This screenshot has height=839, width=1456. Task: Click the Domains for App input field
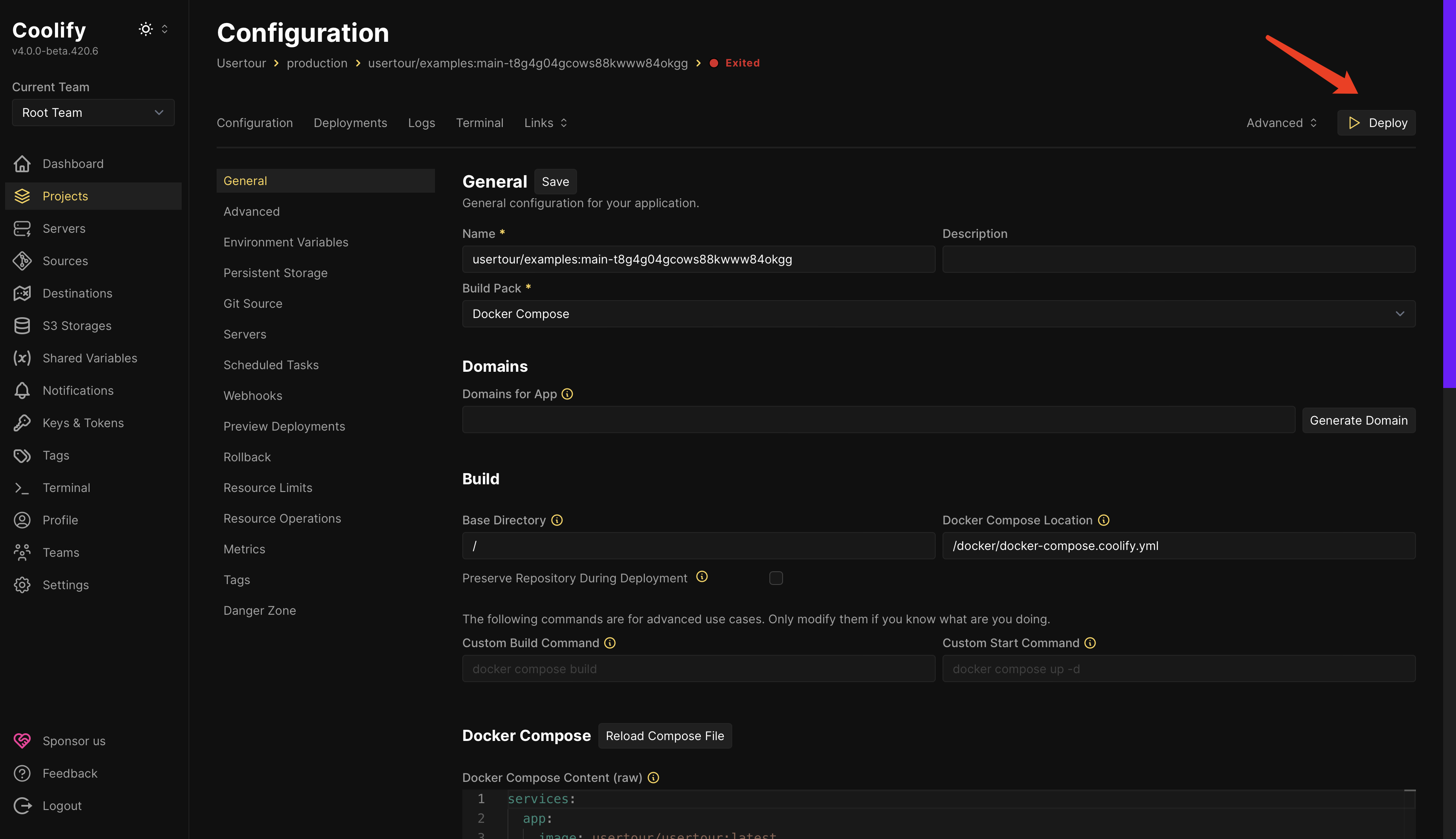pyautogui.click(x=878, y=420)
